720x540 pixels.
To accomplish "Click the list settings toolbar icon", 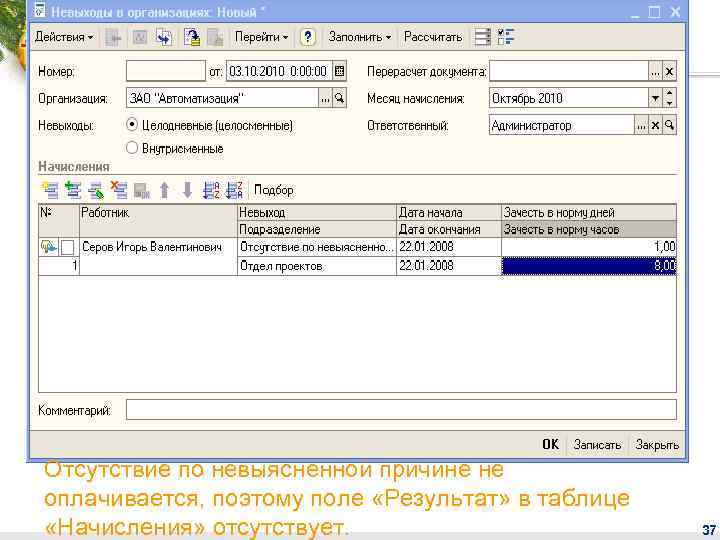I will tap(482, 37).
